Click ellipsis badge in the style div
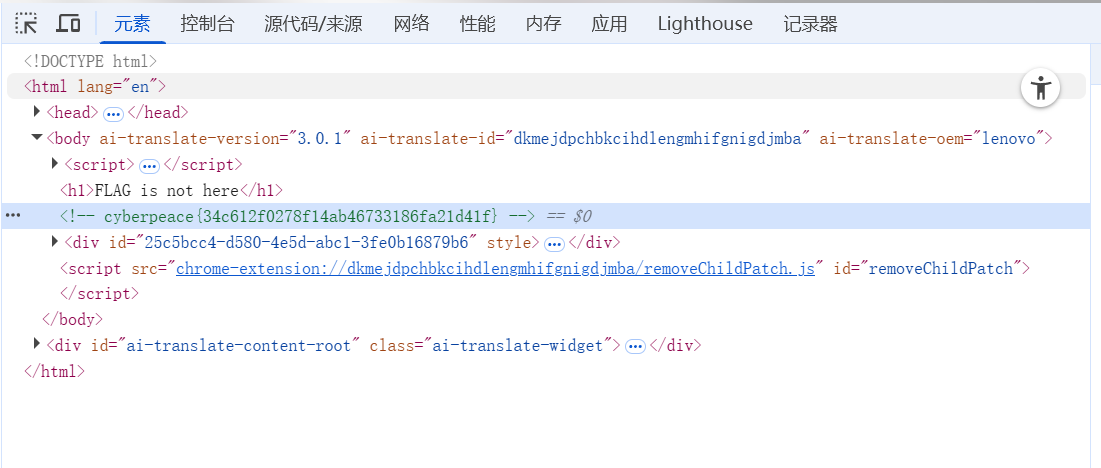This screenshot has height=468, width=1101. tap(554, 243)
